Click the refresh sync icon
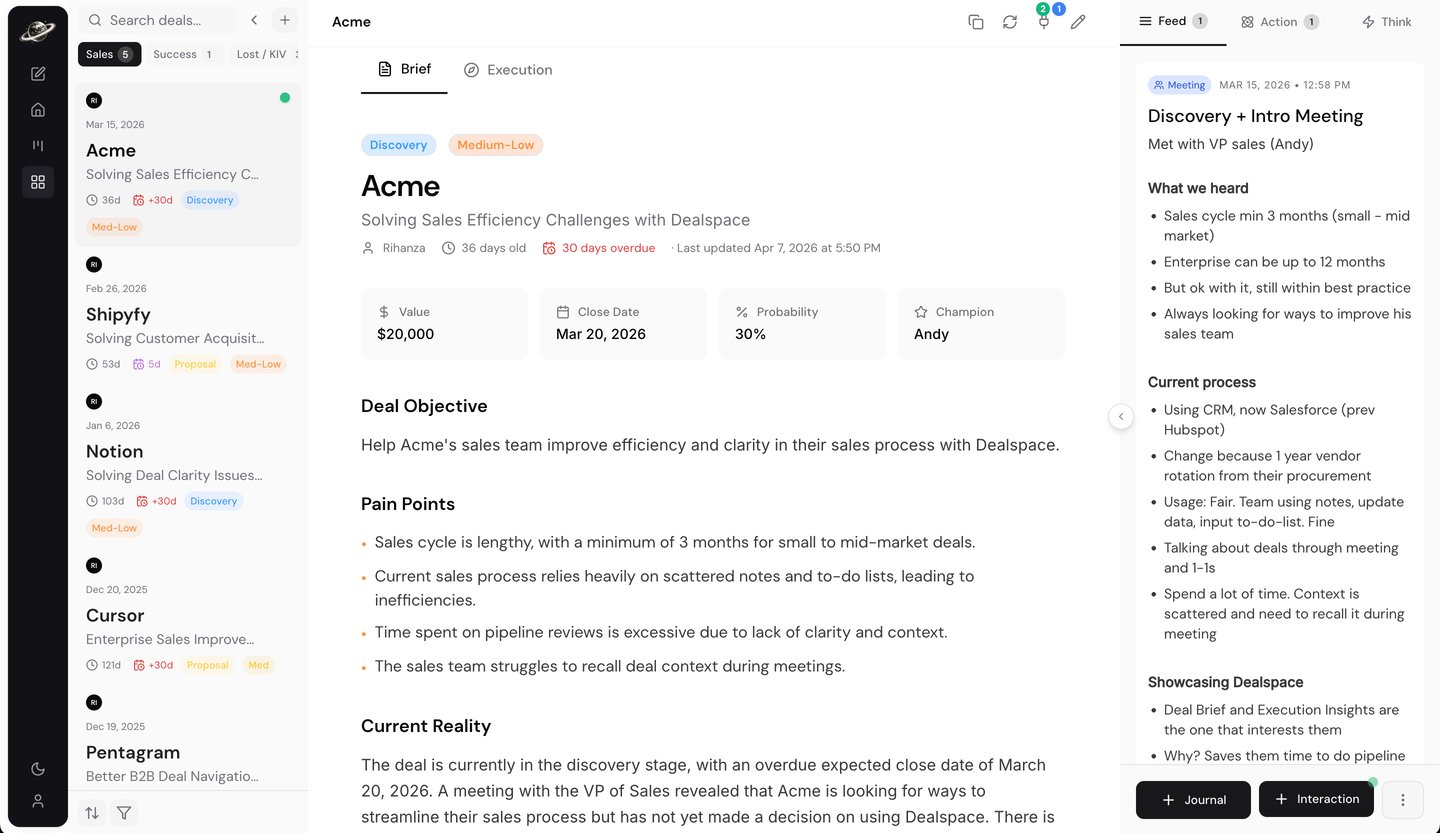1440x833 pixels. tap(1010, 22)
